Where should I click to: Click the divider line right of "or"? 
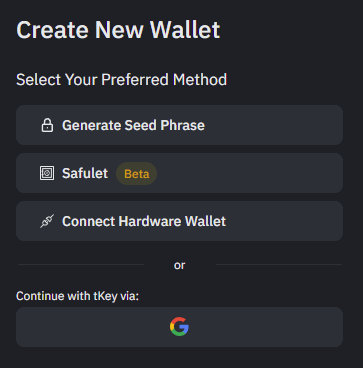coord(279,265)
